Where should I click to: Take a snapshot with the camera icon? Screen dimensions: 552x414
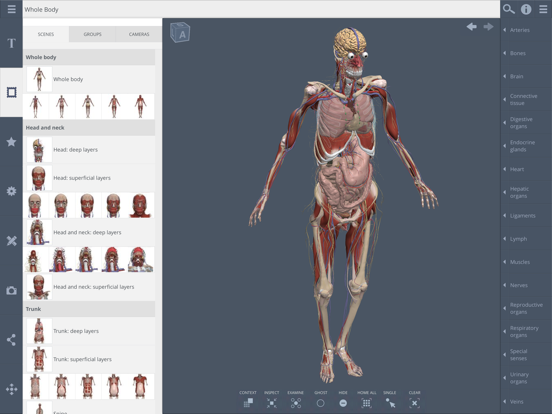click(x=11, y=290)
